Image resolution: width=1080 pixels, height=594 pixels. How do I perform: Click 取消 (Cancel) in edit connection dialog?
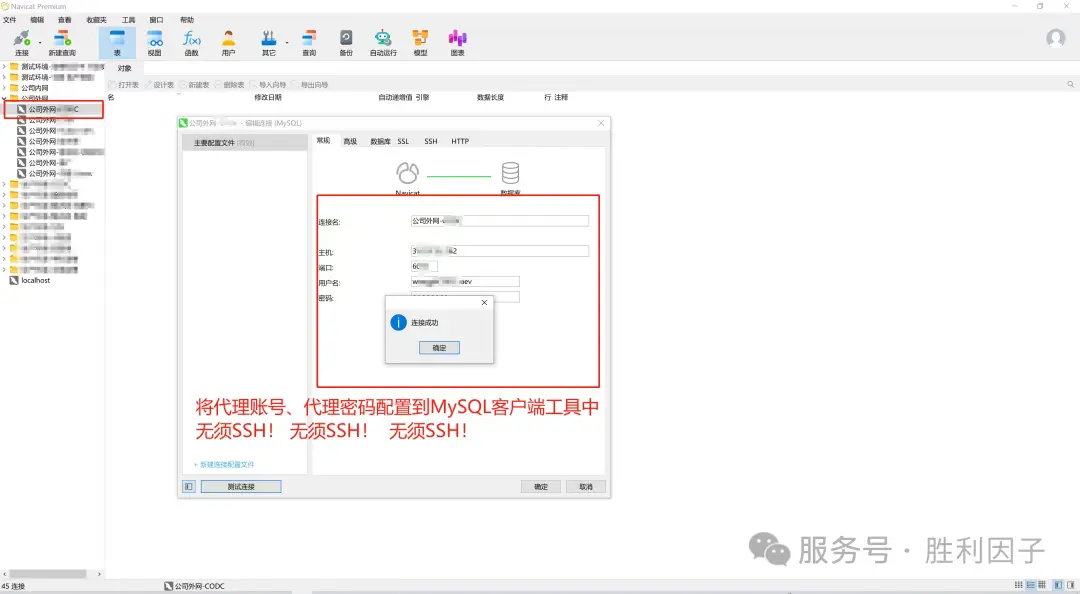[585, 487]
